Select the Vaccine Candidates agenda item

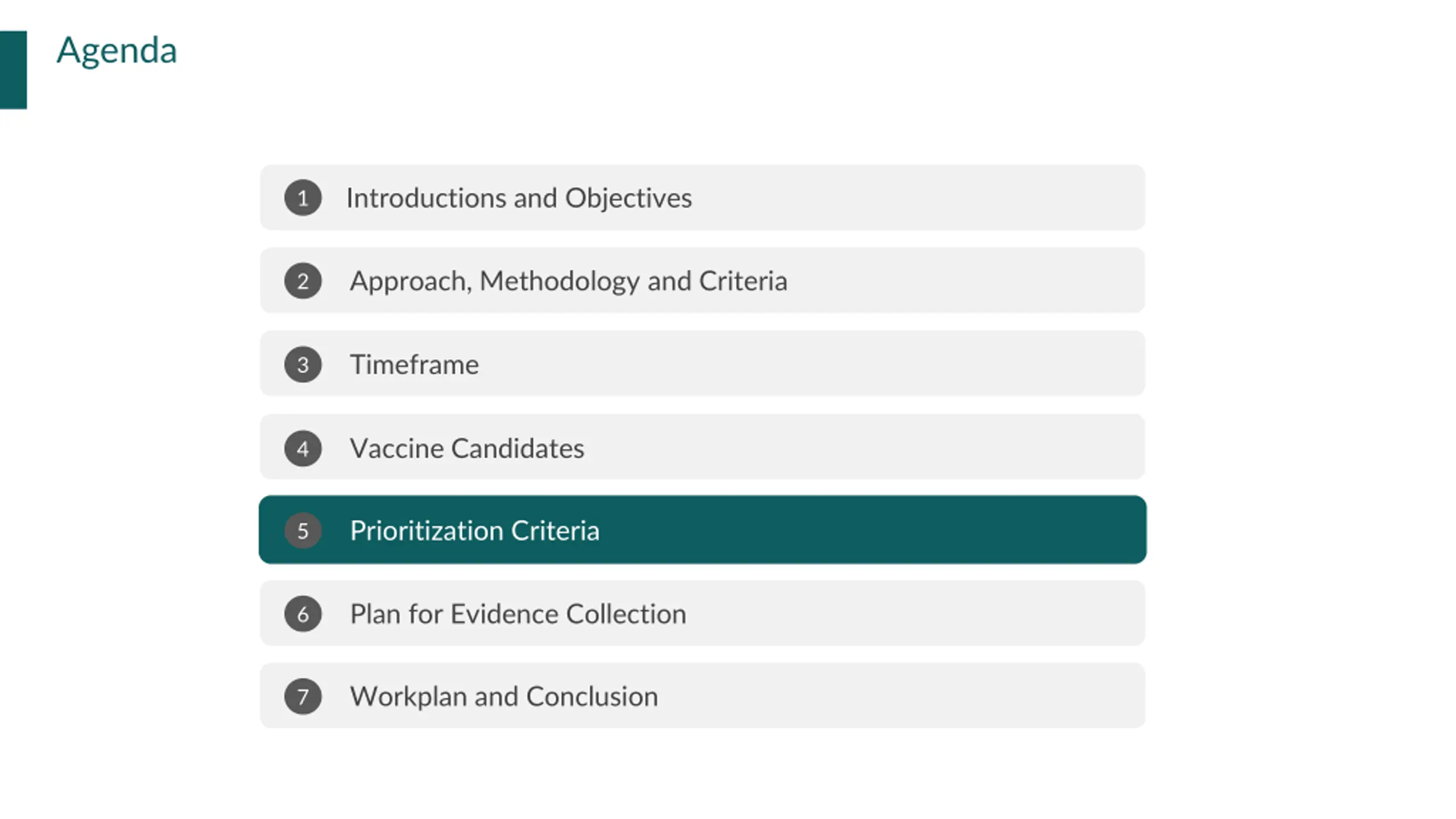702,447
